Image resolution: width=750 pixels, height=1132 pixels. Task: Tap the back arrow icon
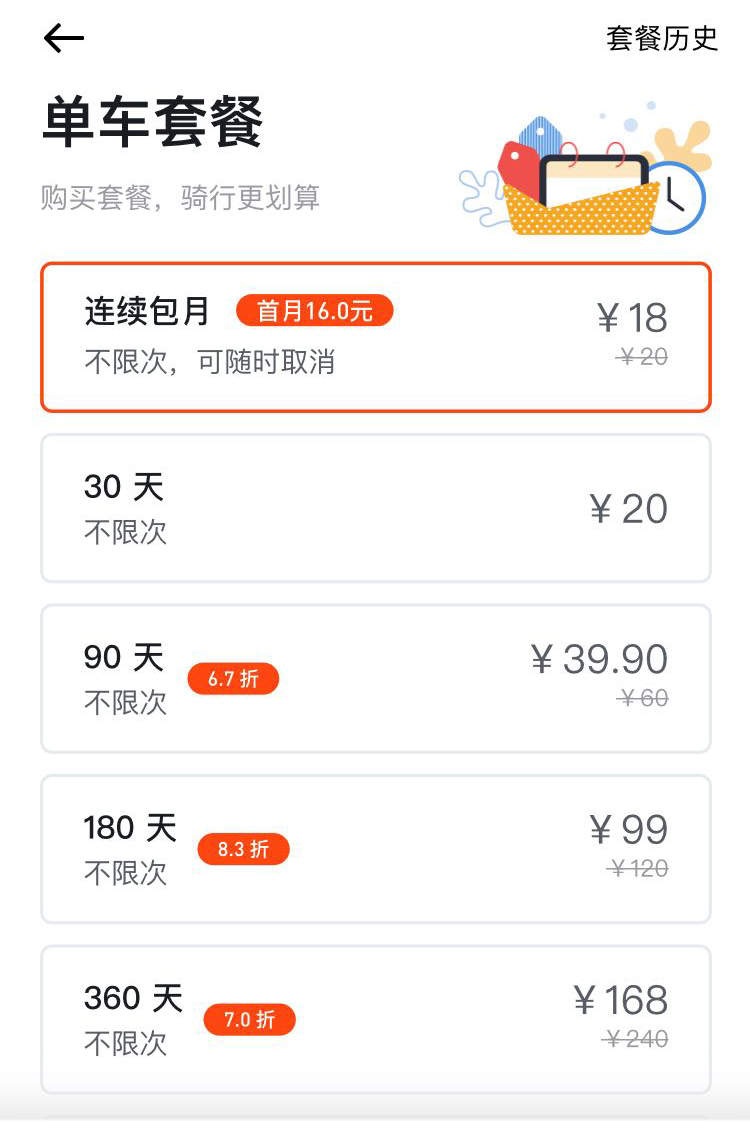tap(64, 38)
